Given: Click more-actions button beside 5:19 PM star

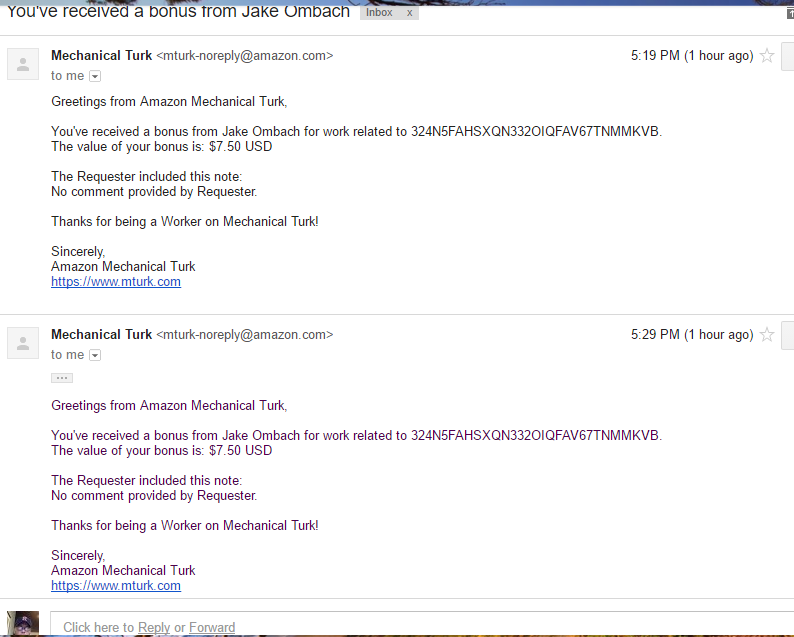Looking at the screenshot, I should click(788, 57).
